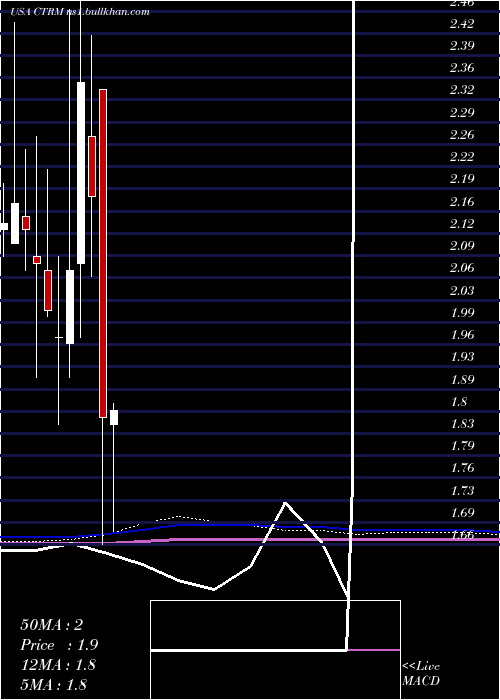Click the 2.42 price axis label
Image resolution: width=500 pixels, height=700 pixels.
[461, 24]
